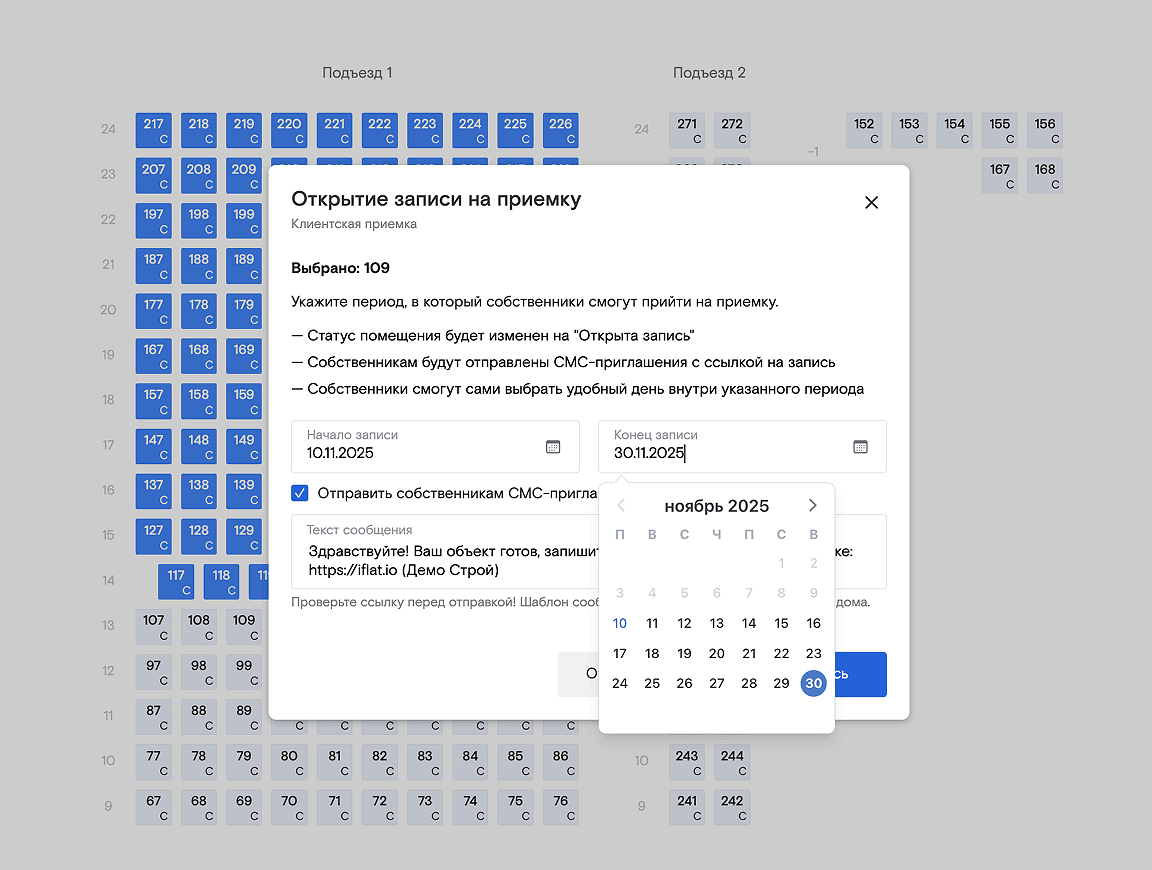Screen dimensions: 1152x870
Task: Click apartment tile 244 in Подъезд 2
Action: click(x=732, y=762)
